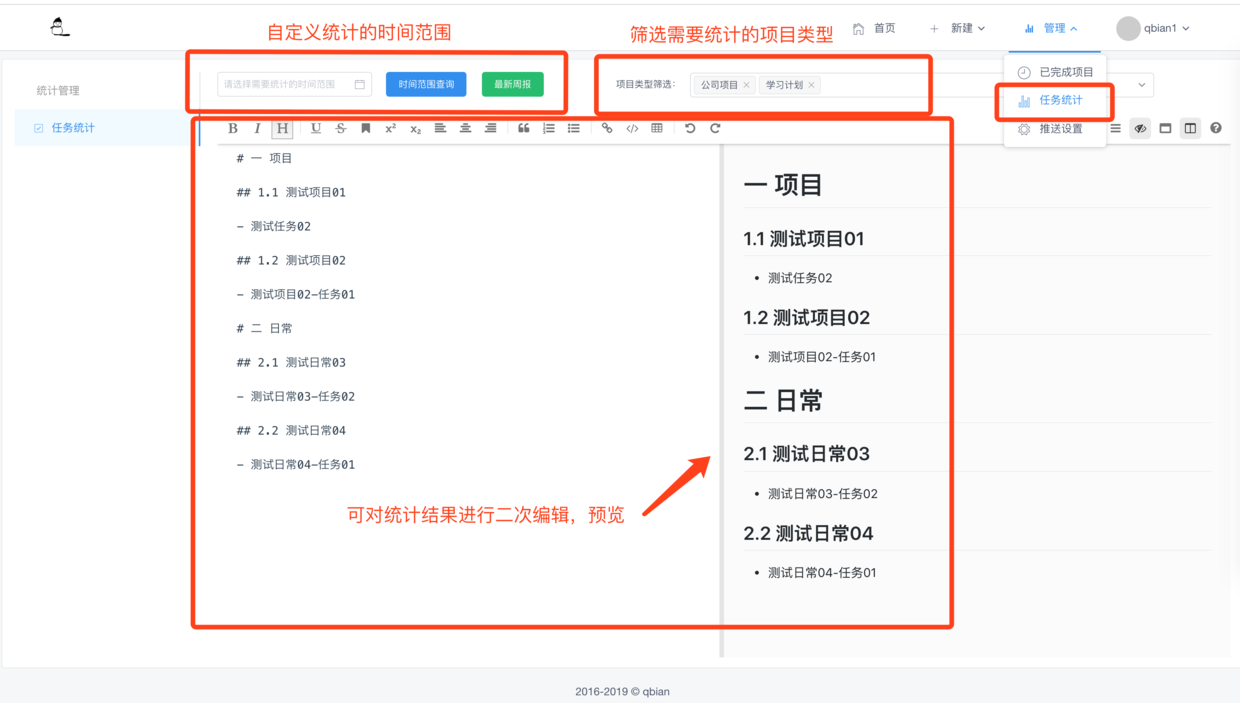The height and width of the screenshot is (703, 1240).
Task: Insert a hyperlink via link icon
Action: 607,128
